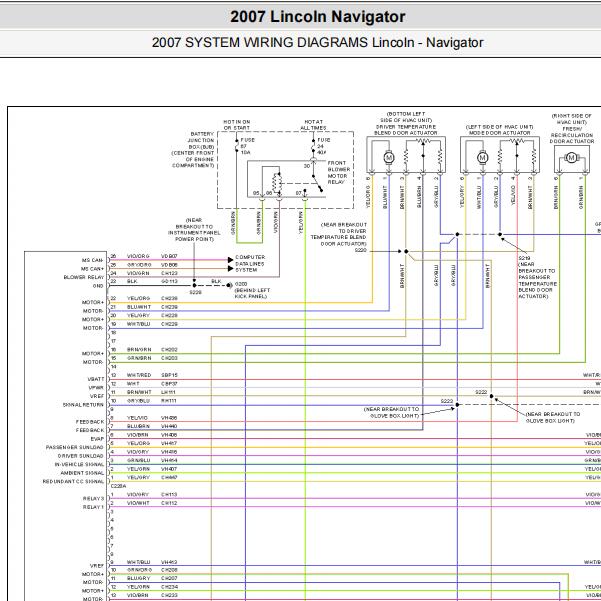Click circuit code "CH203"
The height and width of the screenshot is (601, 601).
169,358
